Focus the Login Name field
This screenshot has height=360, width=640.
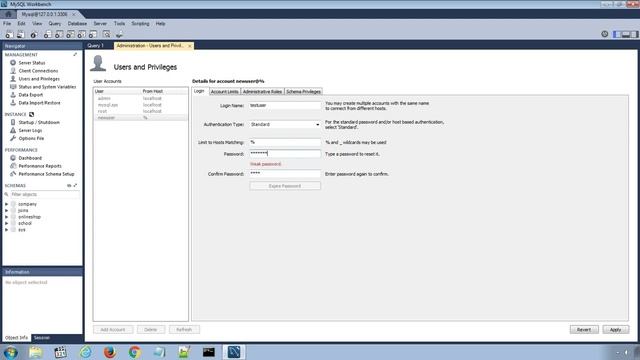(285, 106)
